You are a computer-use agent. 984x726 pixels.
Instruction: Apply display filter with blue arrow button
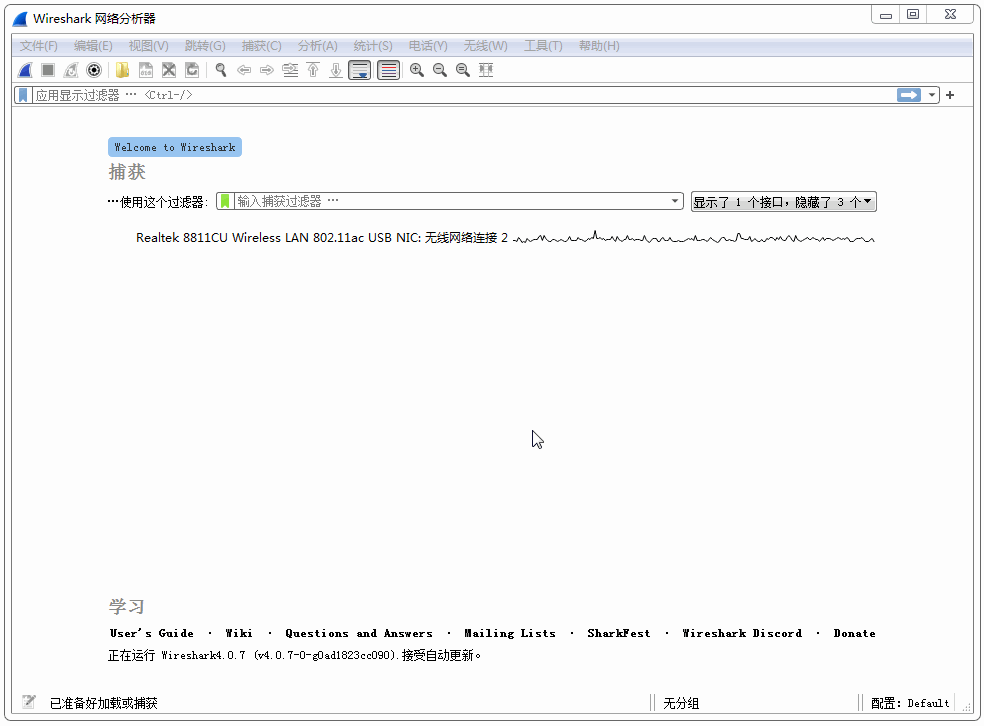[909, 95]
